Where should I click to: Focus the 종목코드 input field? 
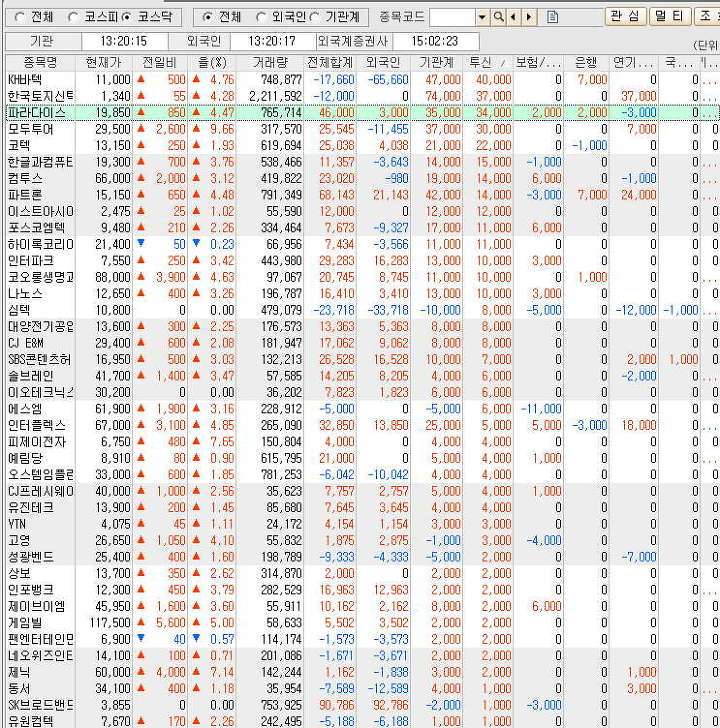[x=453, y=17]
